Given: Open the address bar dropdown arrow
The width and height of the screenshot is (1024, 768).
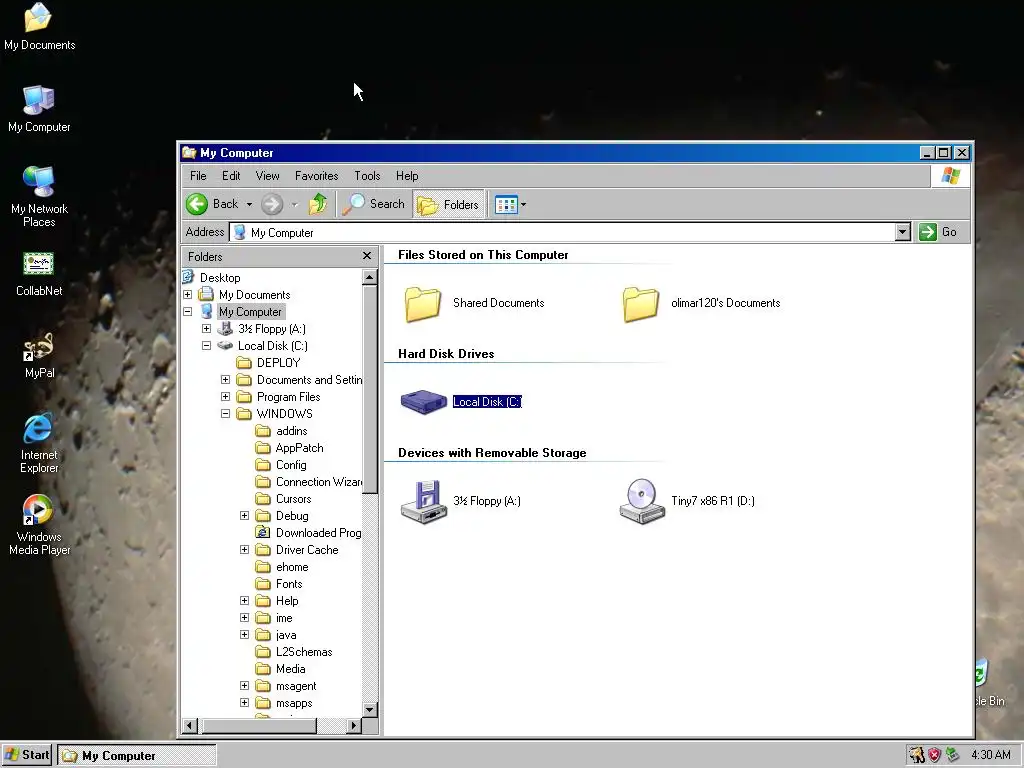Looking at the screenshot, I should (x=903, y=232).
